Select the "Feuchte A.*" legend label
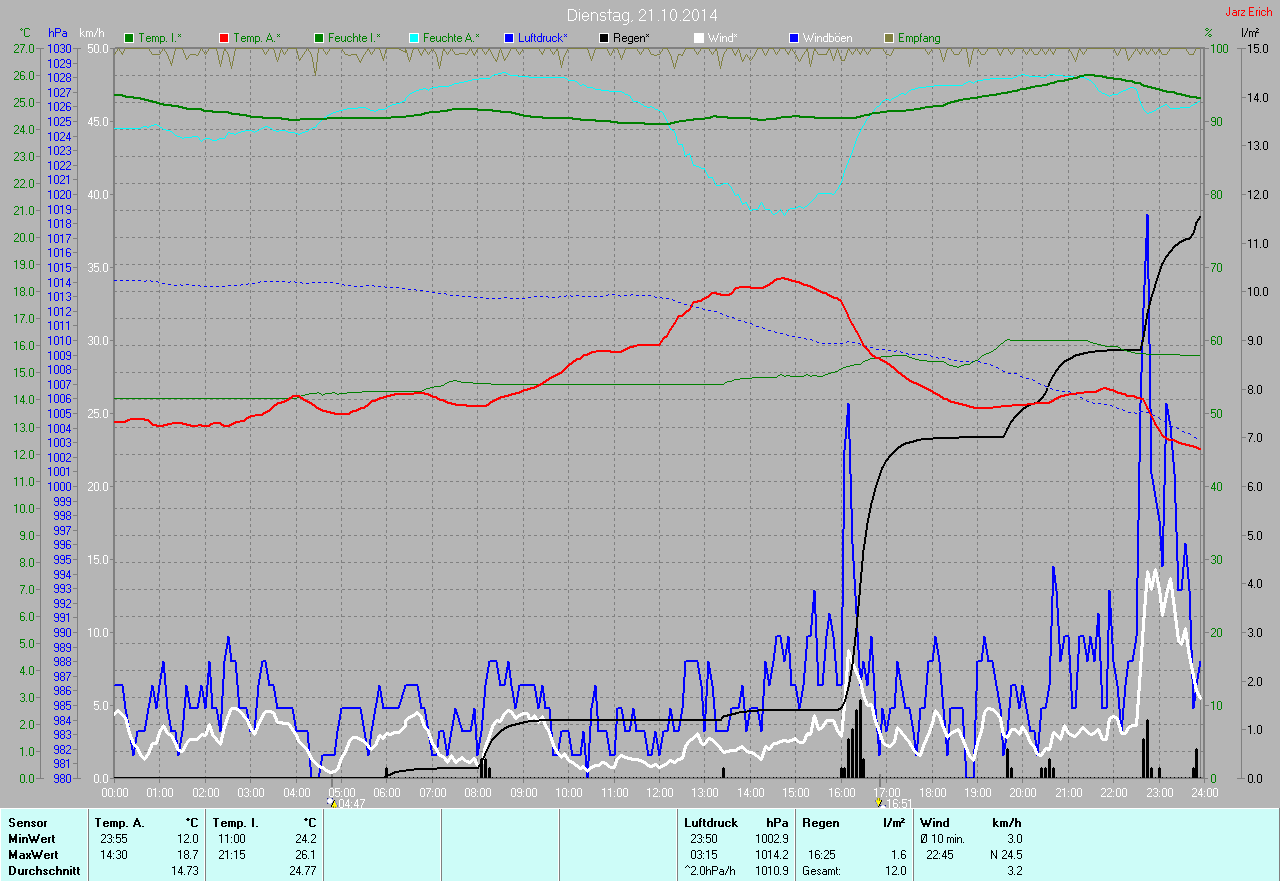 coord(451,38)
